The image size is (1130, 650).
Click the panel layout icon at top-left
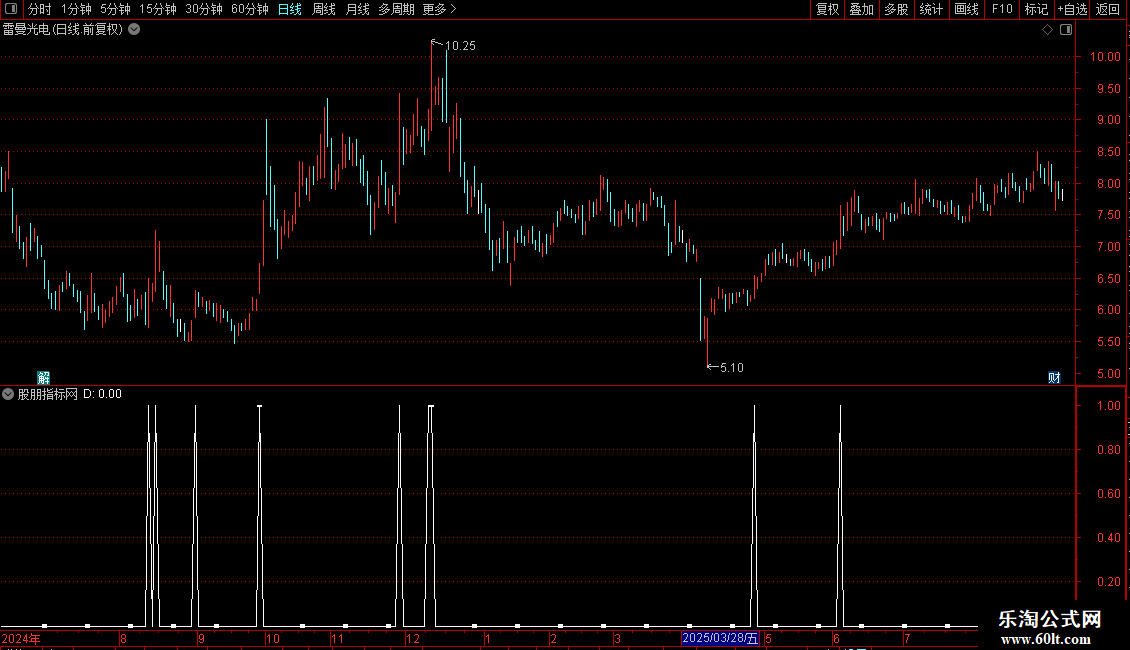(x=11, y=9)
